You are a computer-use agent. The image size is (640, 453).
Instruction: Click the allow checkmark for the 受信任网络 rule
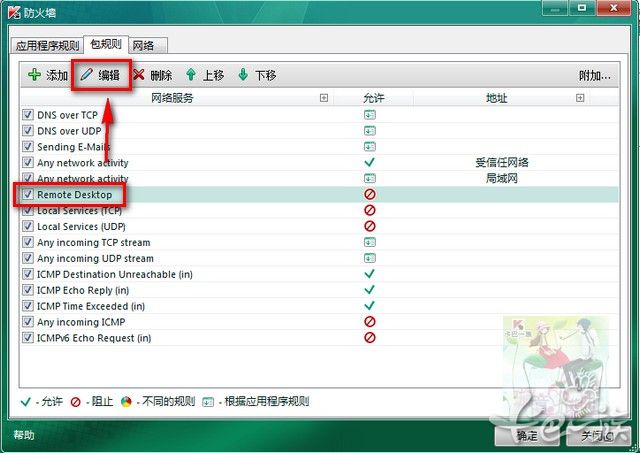coord(370,162)
